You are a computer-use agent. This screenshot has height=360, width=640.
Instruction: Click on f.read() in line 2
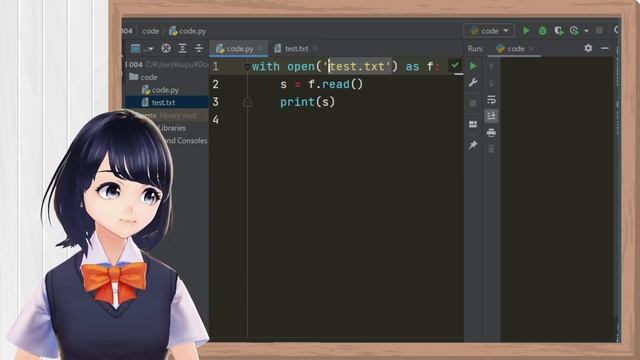336,84
